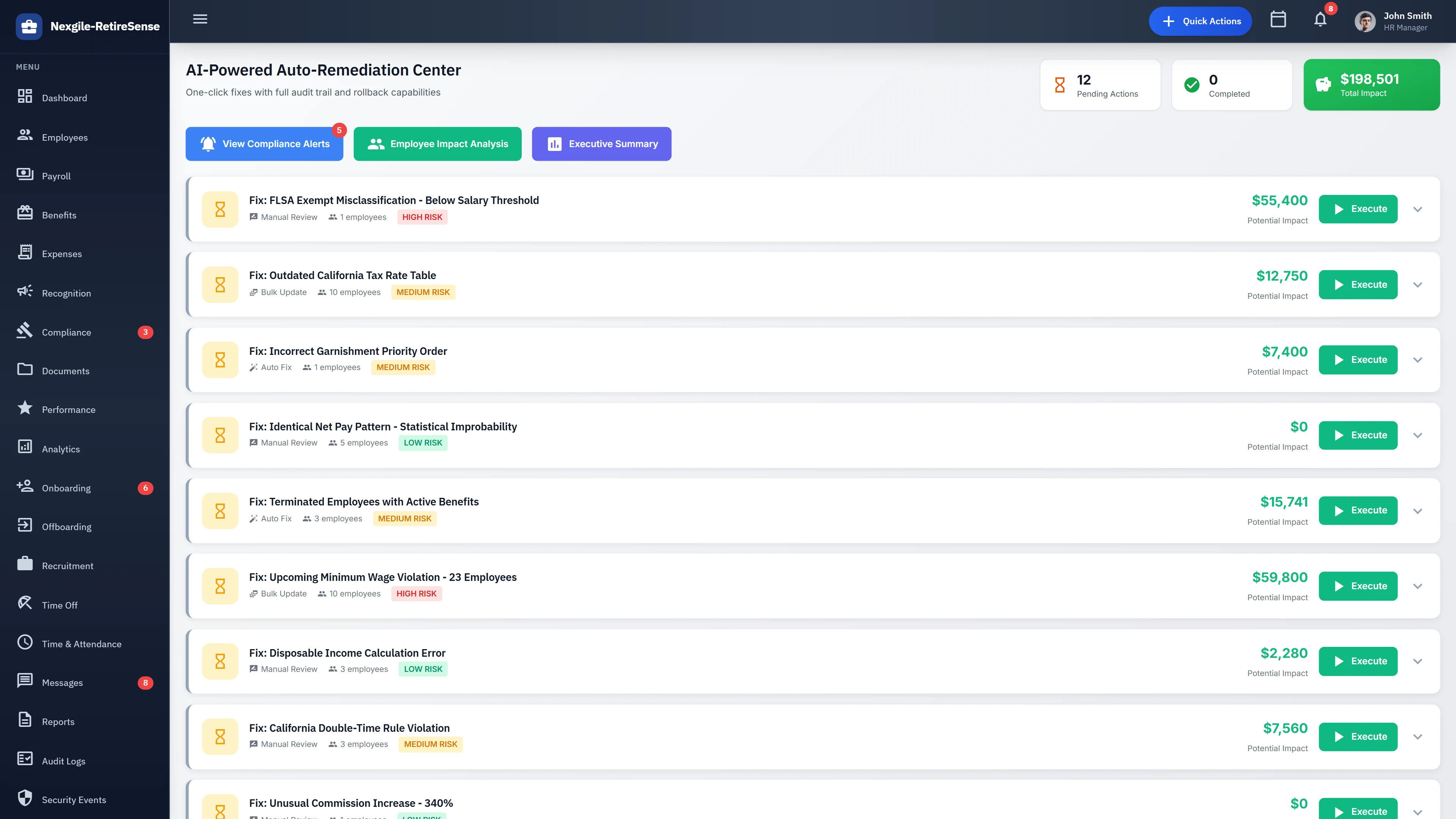Open Employee Impact Analysis
The image size is (1456, 819).
click(438, 144)
